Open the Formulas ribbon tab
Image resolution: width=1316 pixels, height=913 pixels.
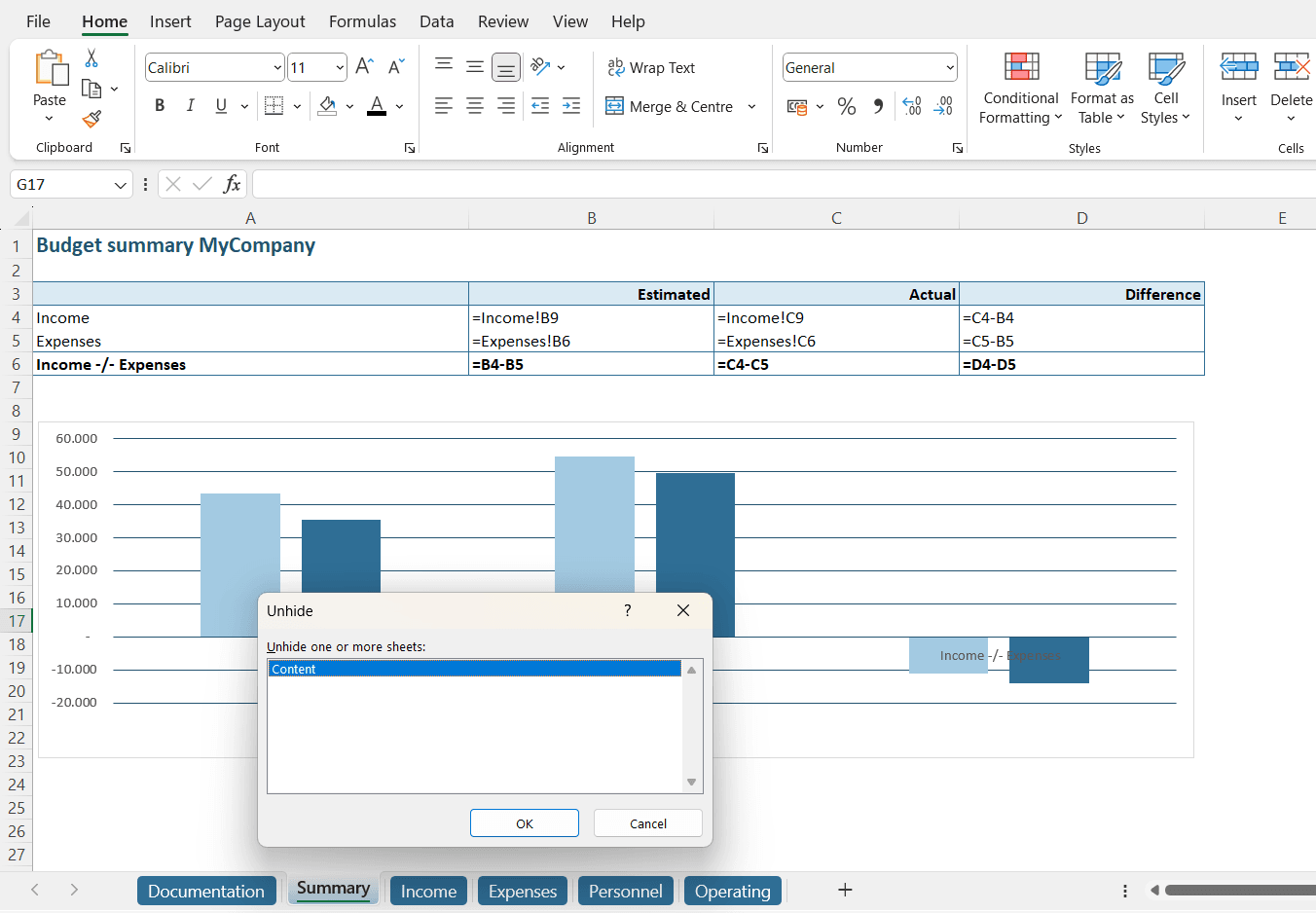pos(362,21)
